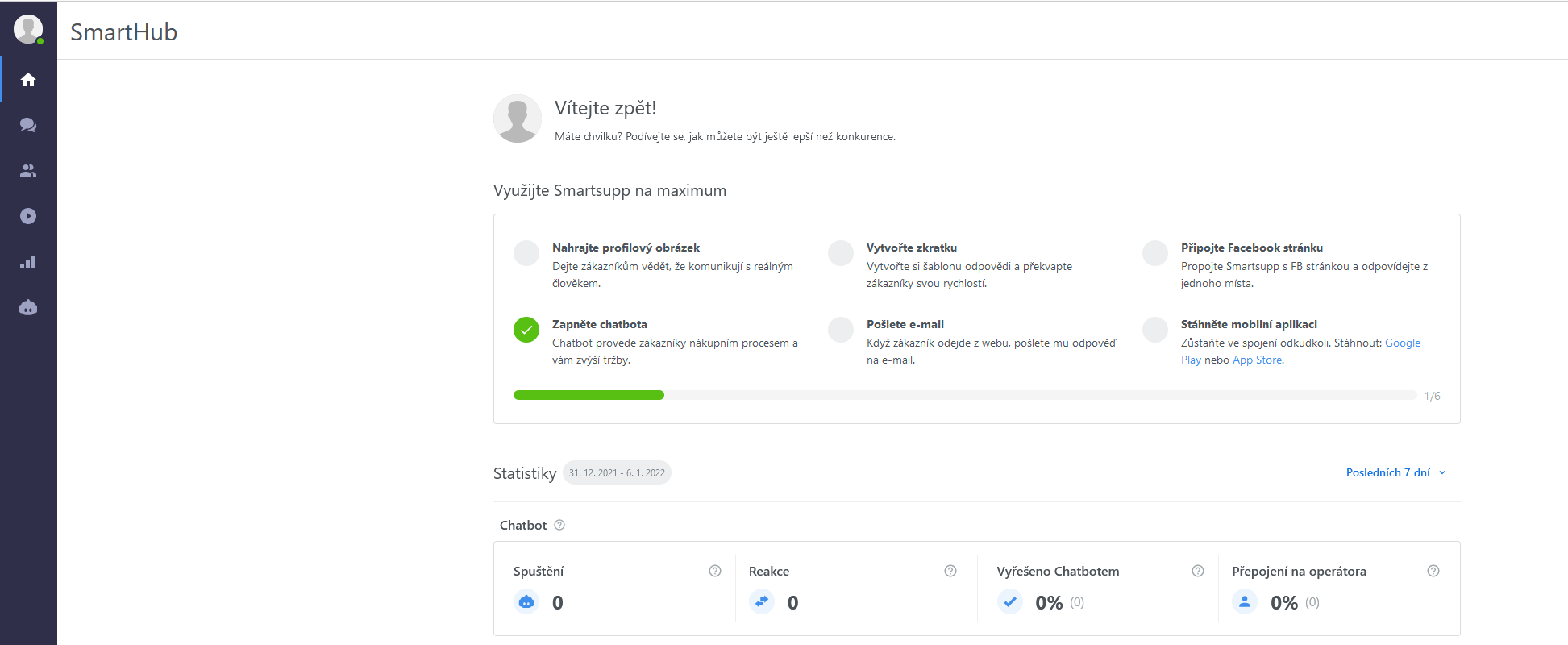Click the help icon in Spuštění card

click(x=714, y=571)
